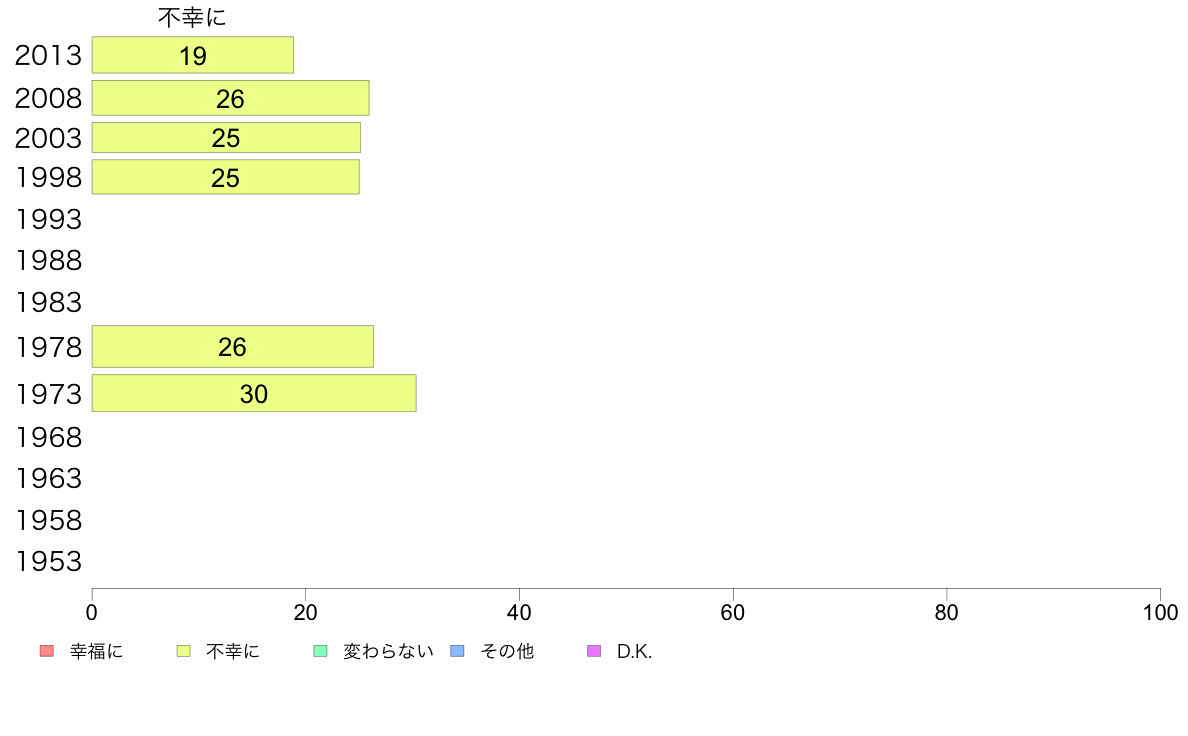1188x736 pixels.
Task: Select the 2013 bar showing 19
Action: pyautogui.click(x=192, y=55)
